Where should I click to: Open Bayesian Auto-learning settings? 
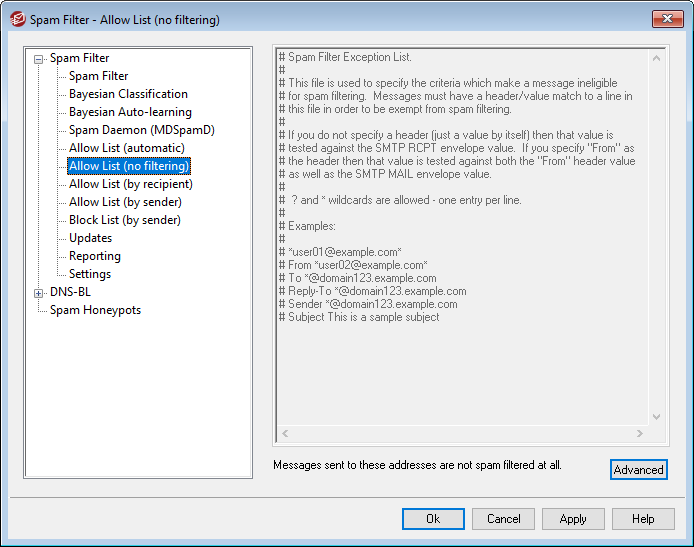[130, 112]
